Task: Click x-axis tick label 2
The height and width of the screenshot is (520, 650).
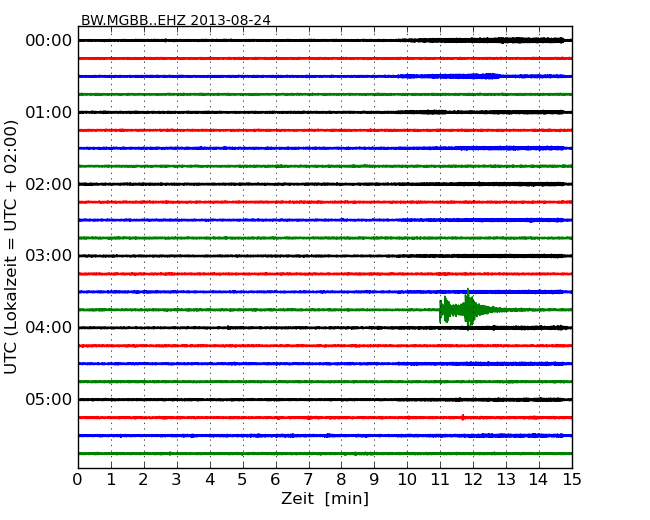Action: coord(143,480)
